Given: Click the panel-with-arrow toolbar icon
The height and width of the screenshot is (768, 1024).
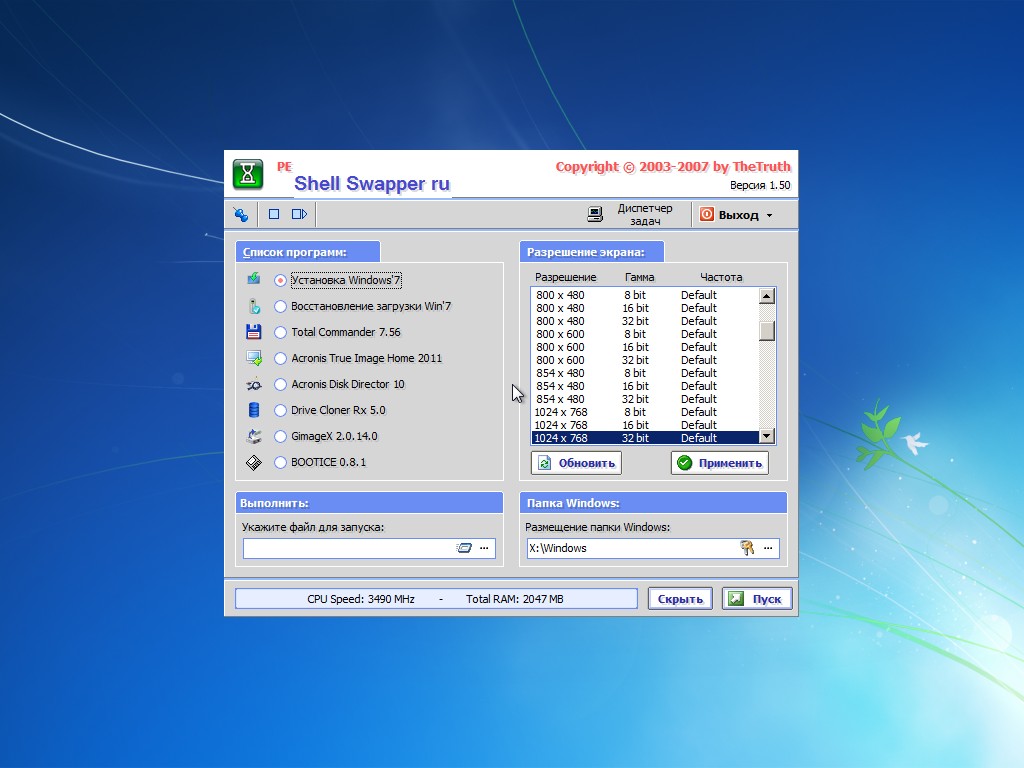Looking at the screenshot, I should click(x=299, y=214).
